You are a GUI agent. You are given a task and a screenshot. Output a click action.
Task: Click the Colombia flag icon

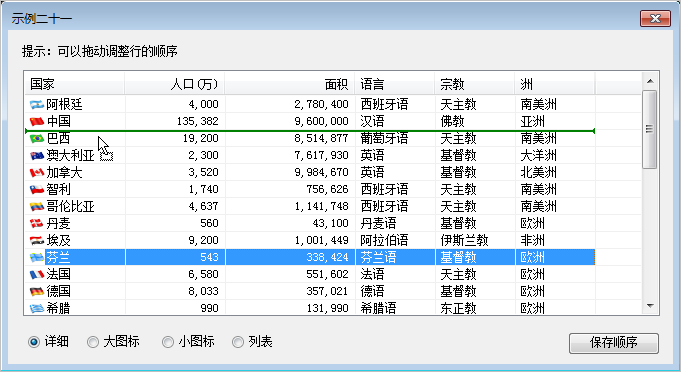[x=37, y=207]
